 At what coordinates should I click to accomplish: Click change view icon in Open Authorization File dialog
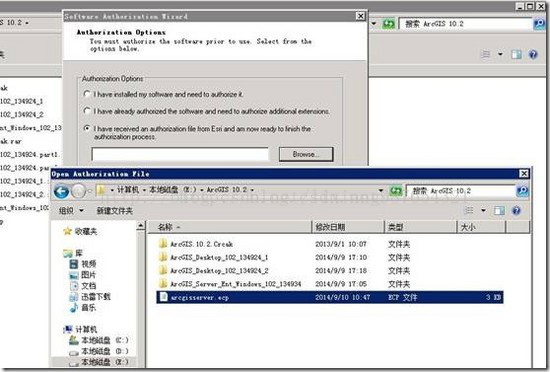point(469,210)
